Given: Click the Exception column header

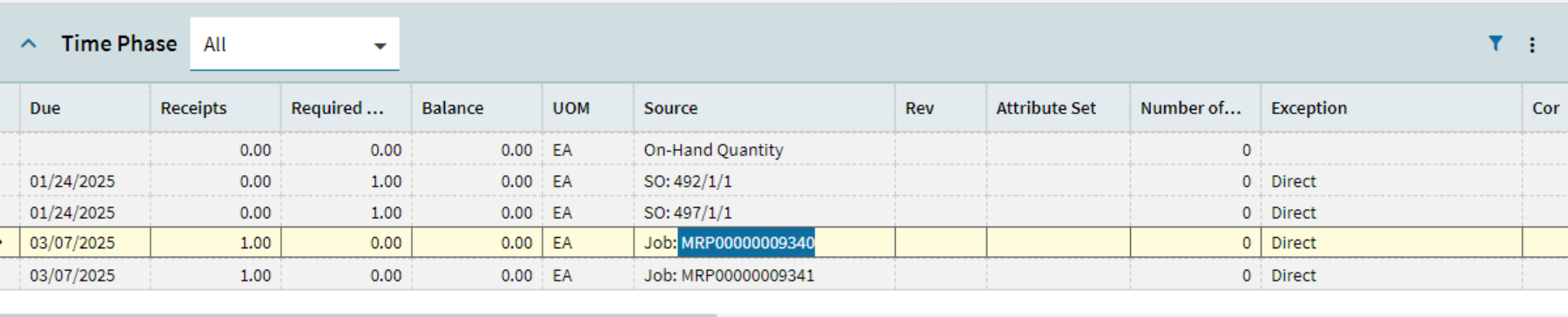Looking at the screenshot, I should [x=1391, y=108].
